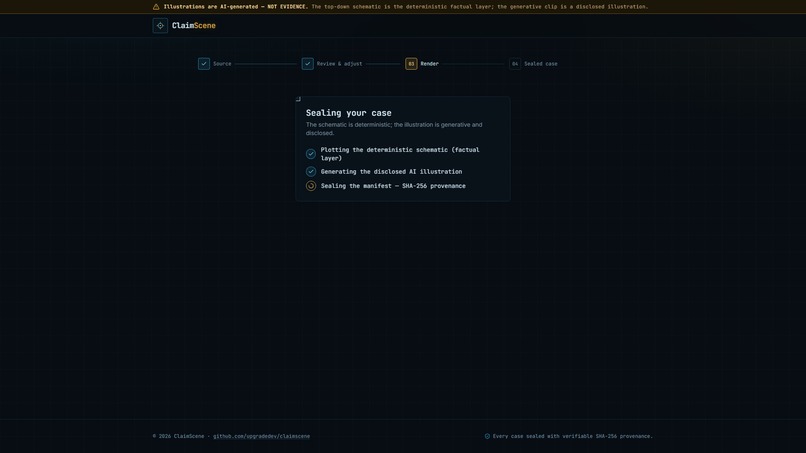Click the 04 Sealed case step badge
The width and height of the screenshot is (806, 453).
515,64
